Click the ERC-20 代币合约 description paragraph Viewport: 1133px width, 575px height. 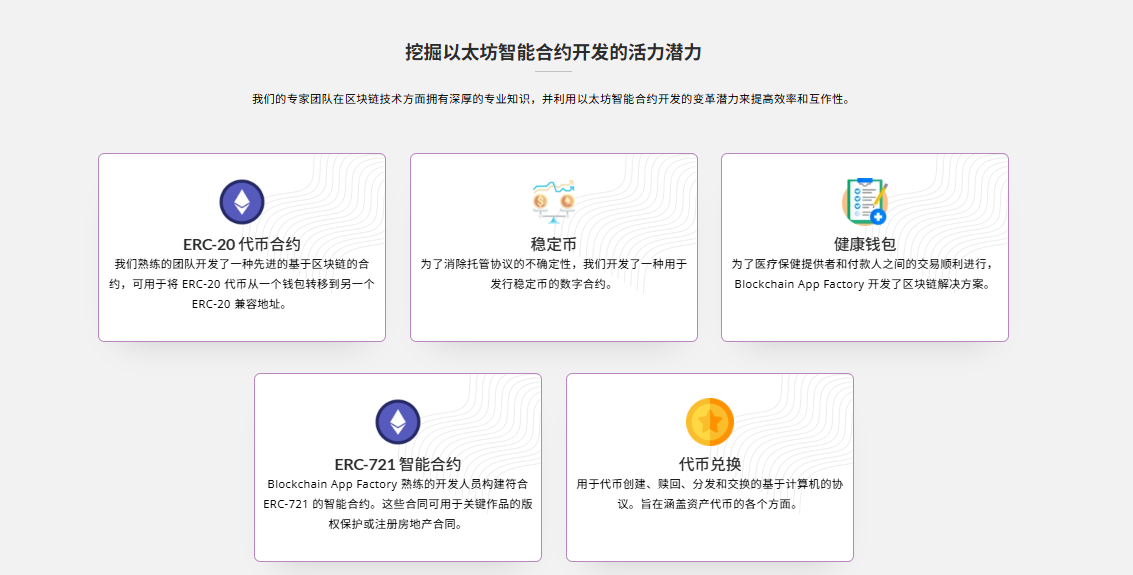click(241, 284)
